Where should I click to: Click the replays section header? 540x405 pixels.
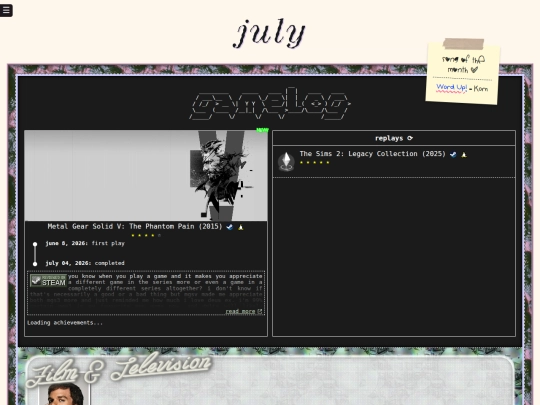click(394, 138)
